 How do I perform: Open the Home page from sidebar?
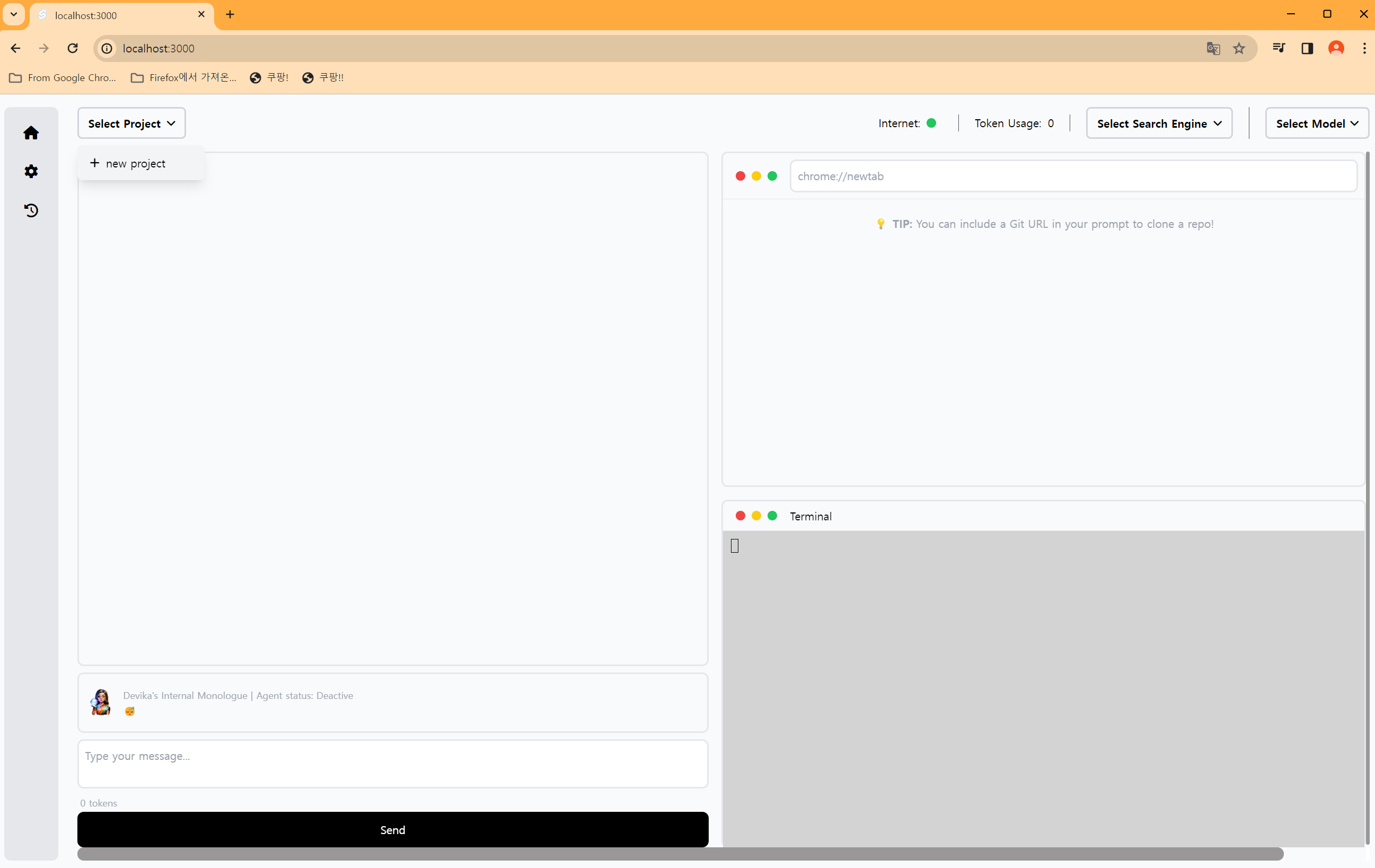(31, 133)
